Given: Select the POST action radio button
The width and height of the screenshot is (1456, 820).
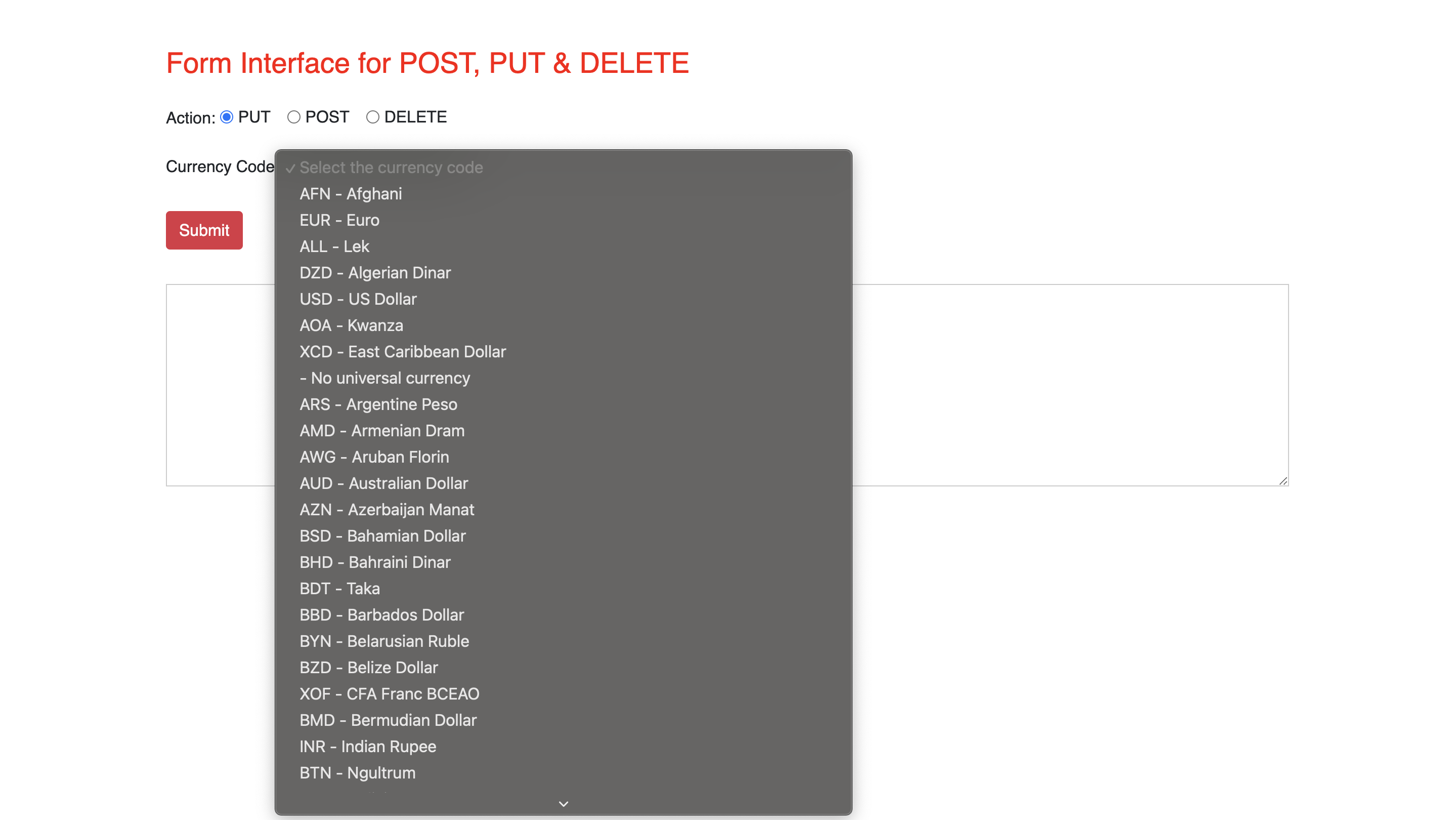Looking at the screenshot, I should [x=293, y=117].
